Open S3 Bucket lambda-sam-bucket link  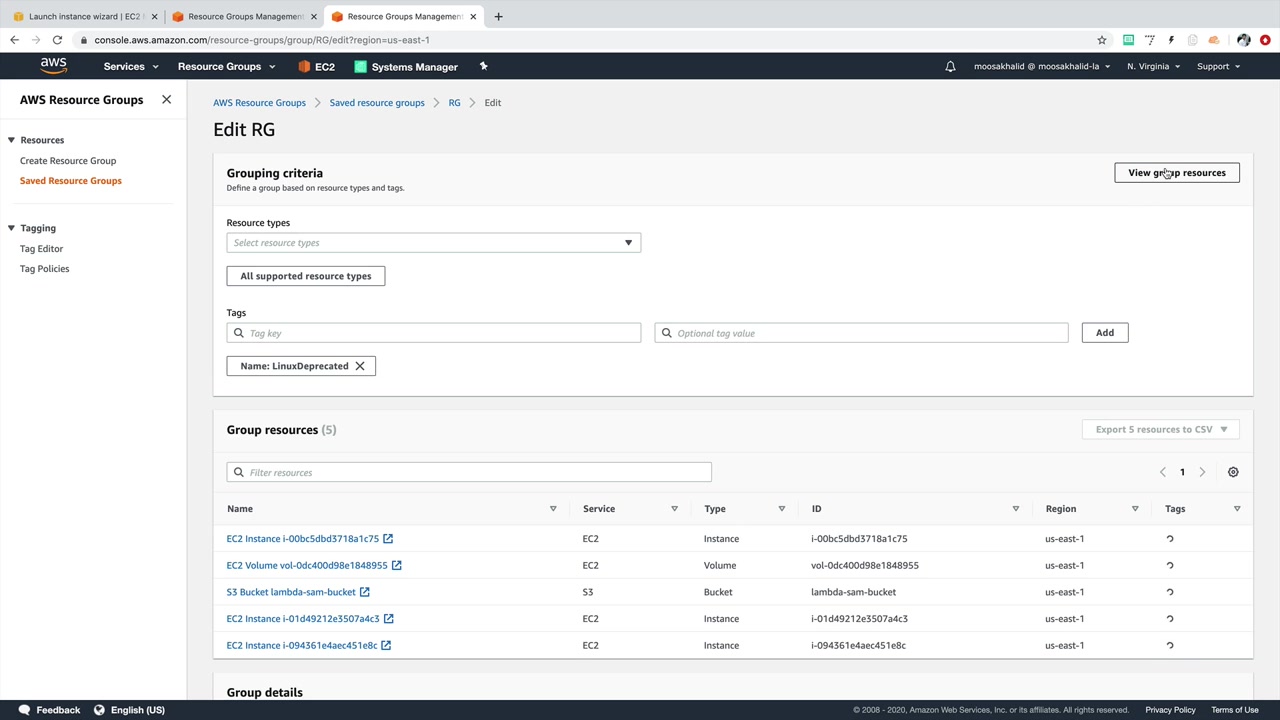click(291, 592)
